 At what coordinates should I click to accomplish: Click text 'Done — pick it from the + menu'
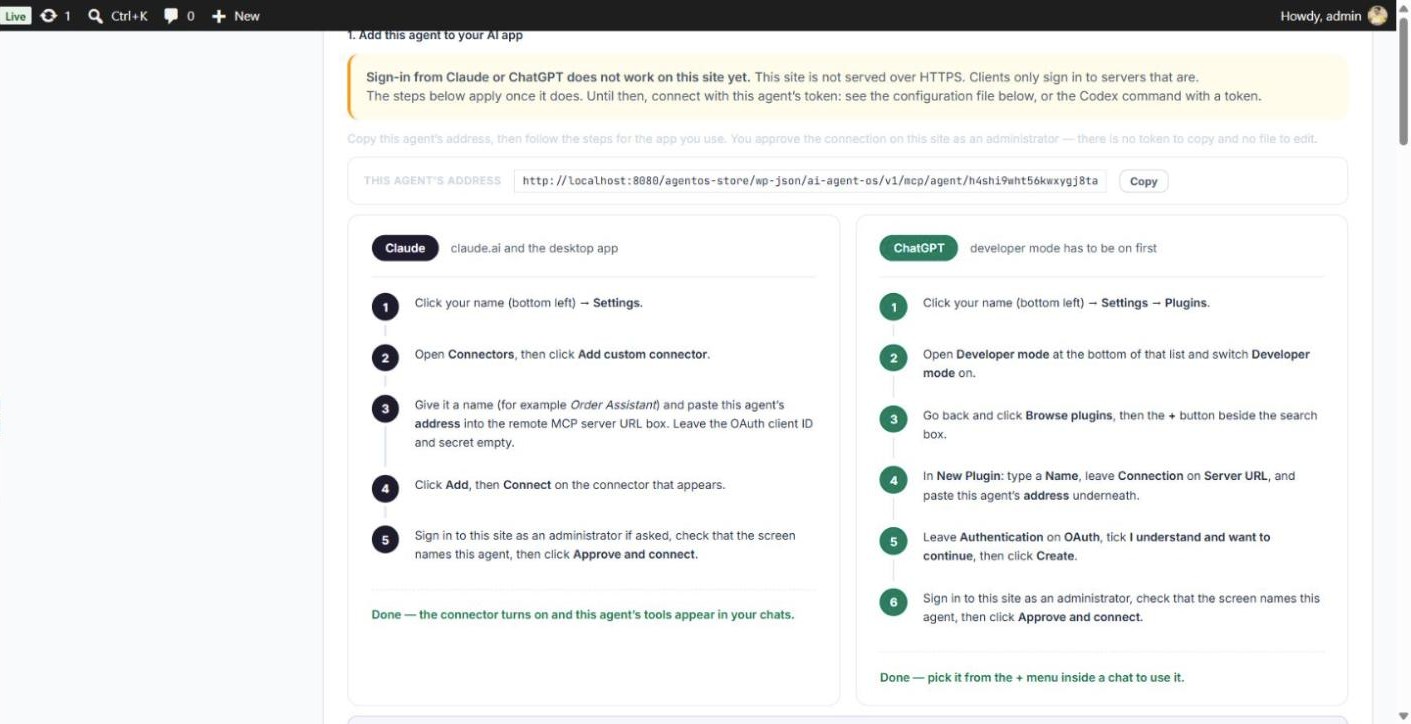point(1032,677)
